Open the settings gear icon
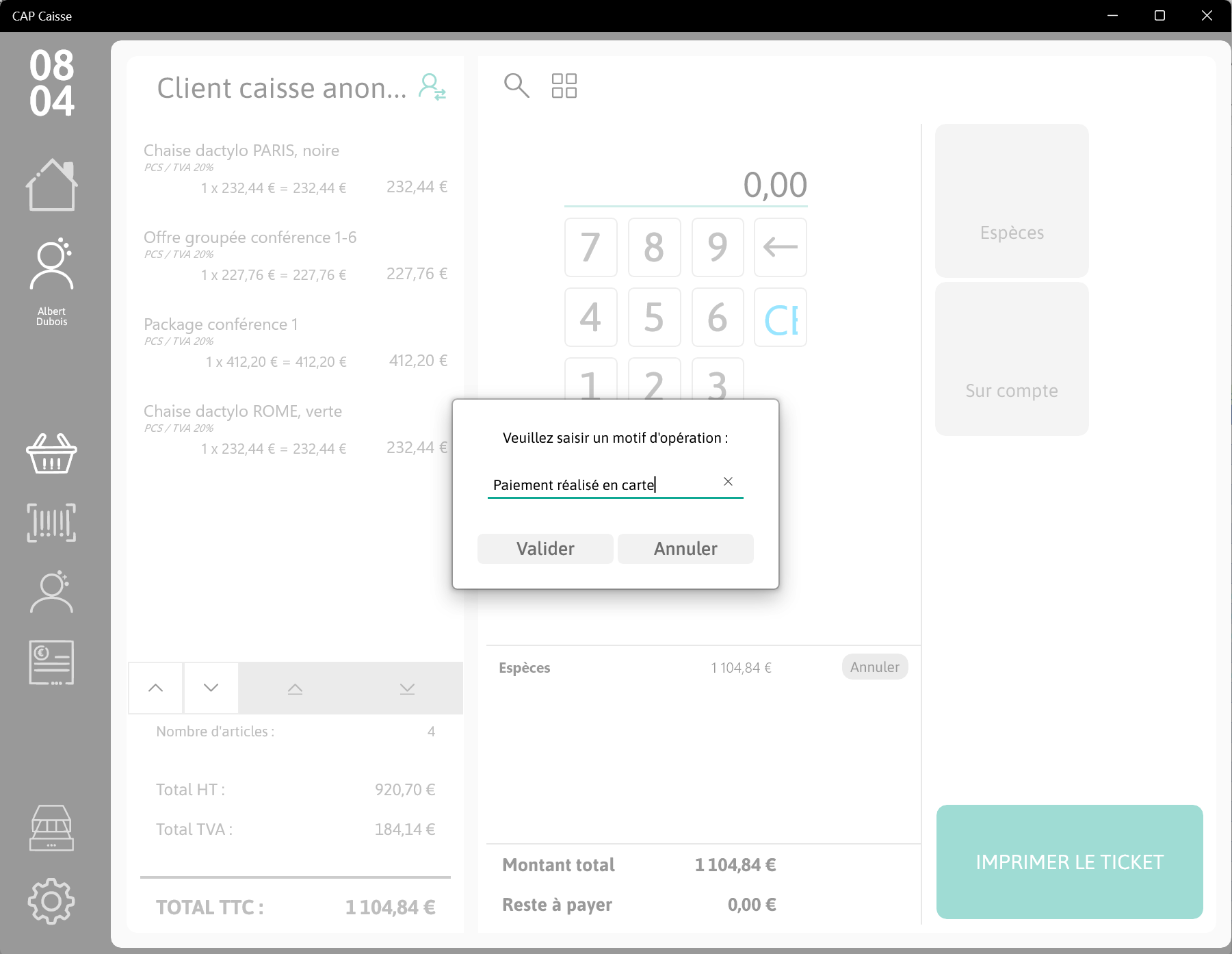This screenshot has width=1232, height=954. [52, 901]
